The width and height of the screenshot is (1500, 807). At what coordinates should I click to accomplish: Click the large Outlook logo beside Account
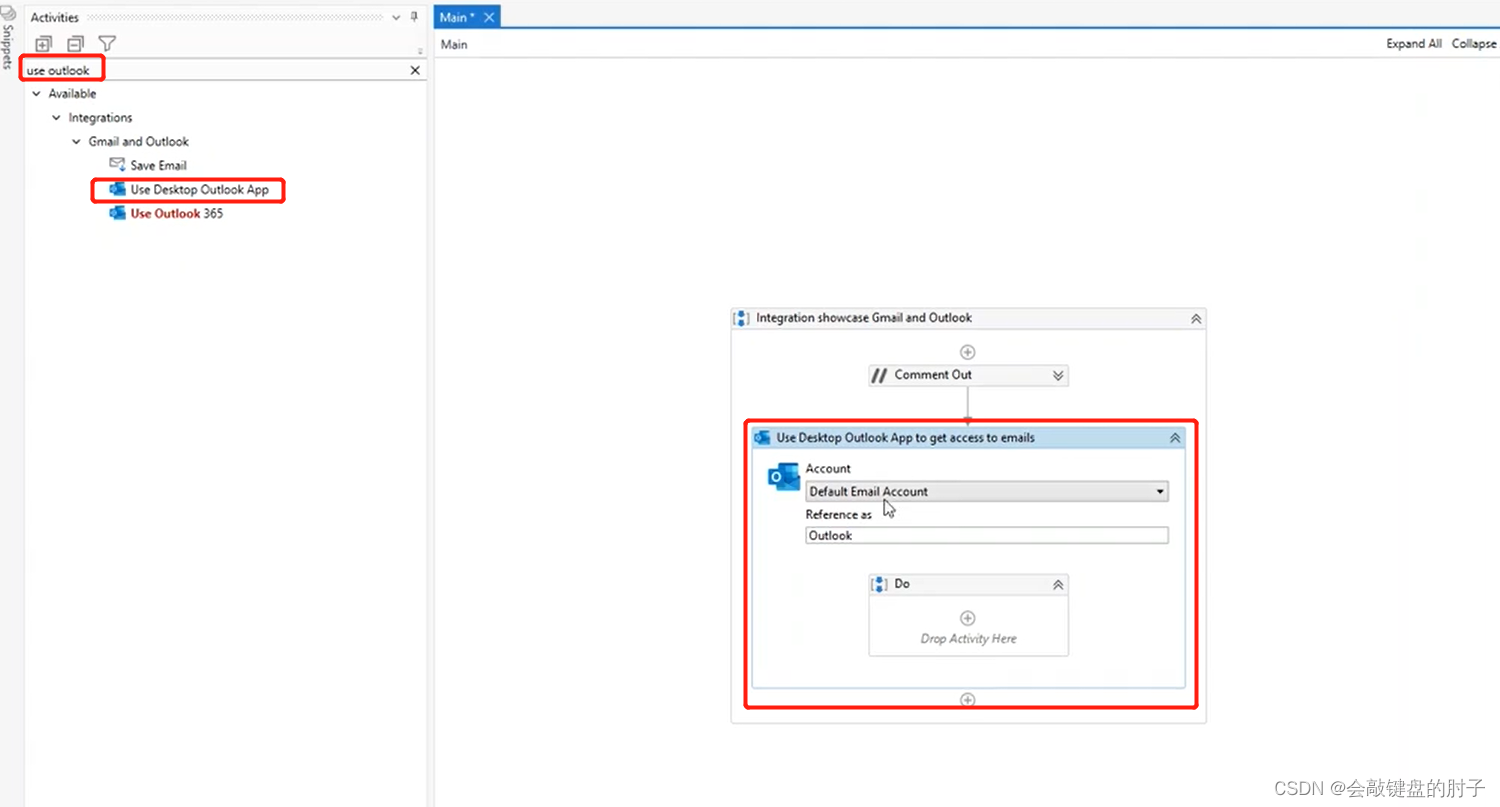click(783, 477)
